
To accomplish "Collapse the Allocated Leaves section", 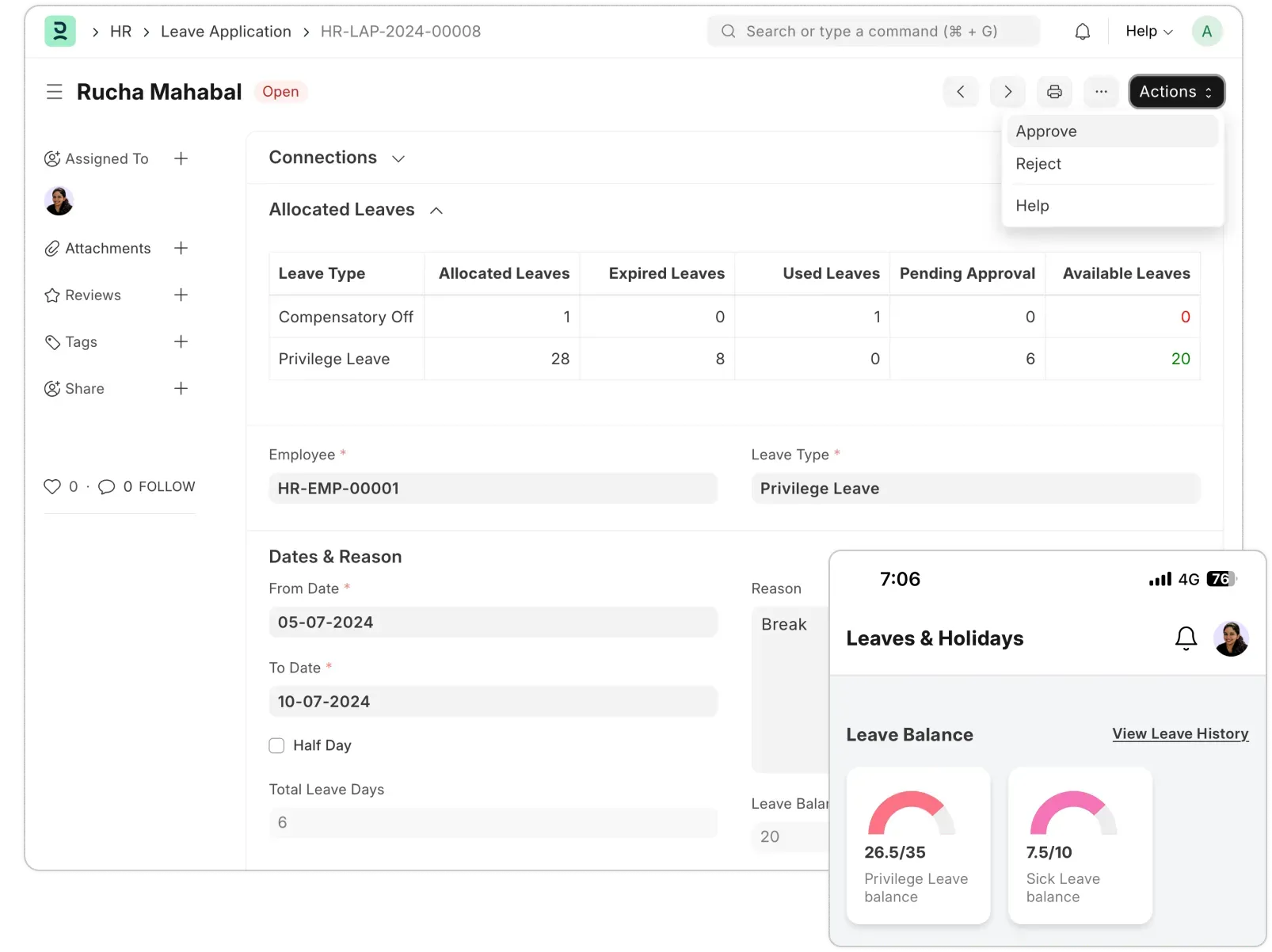I will pos(437,210).
